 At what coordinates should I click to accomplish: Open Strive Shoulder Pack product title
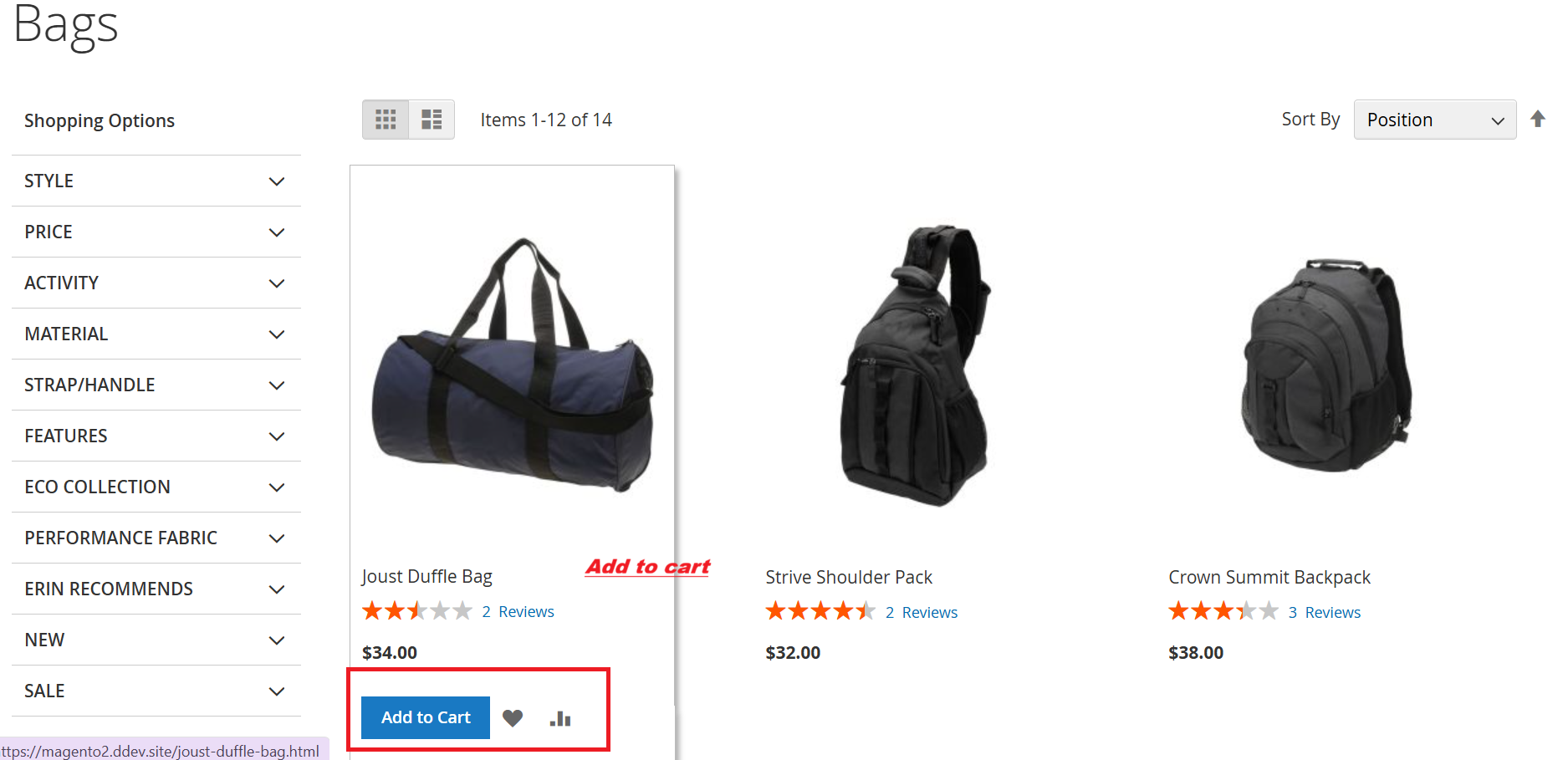tap(849, 577)
